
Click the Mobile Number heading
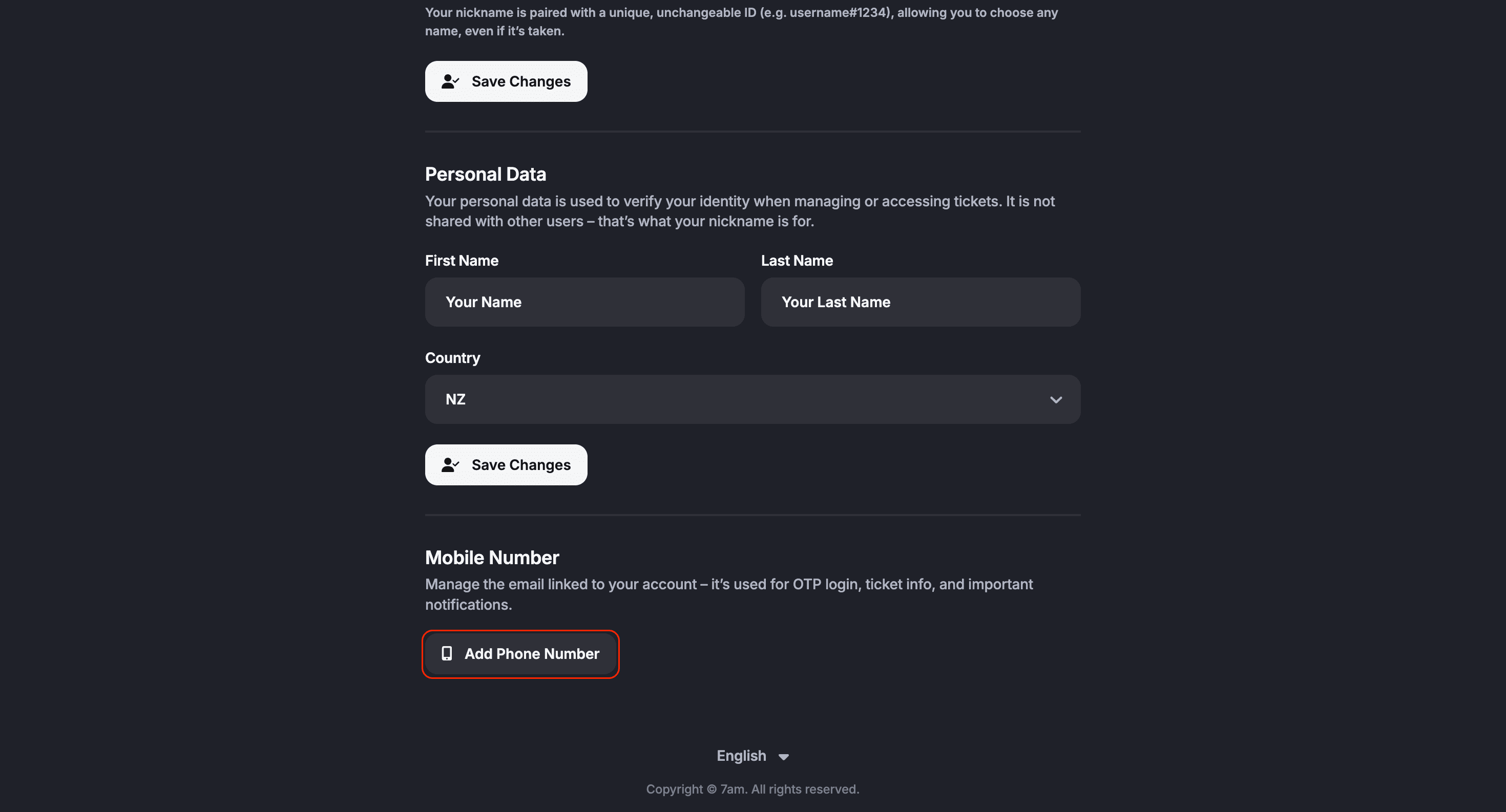point(492,558)
